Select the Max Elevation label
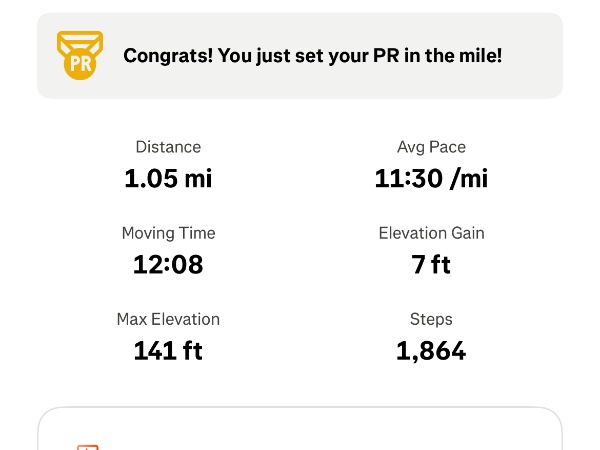Screen dimensions: 600x450 click(x=168, y=320)
